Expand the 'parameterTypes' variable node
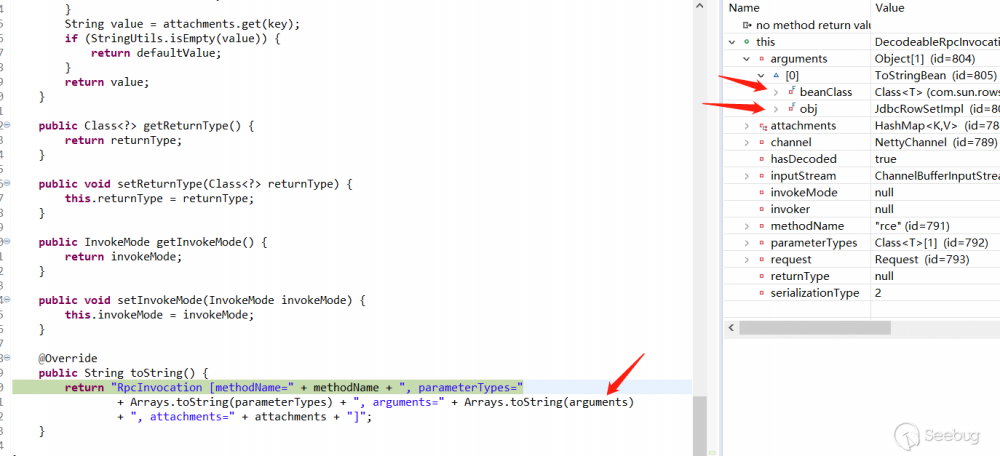Viewport: 1000px width, 456px height. coord(747,243)
